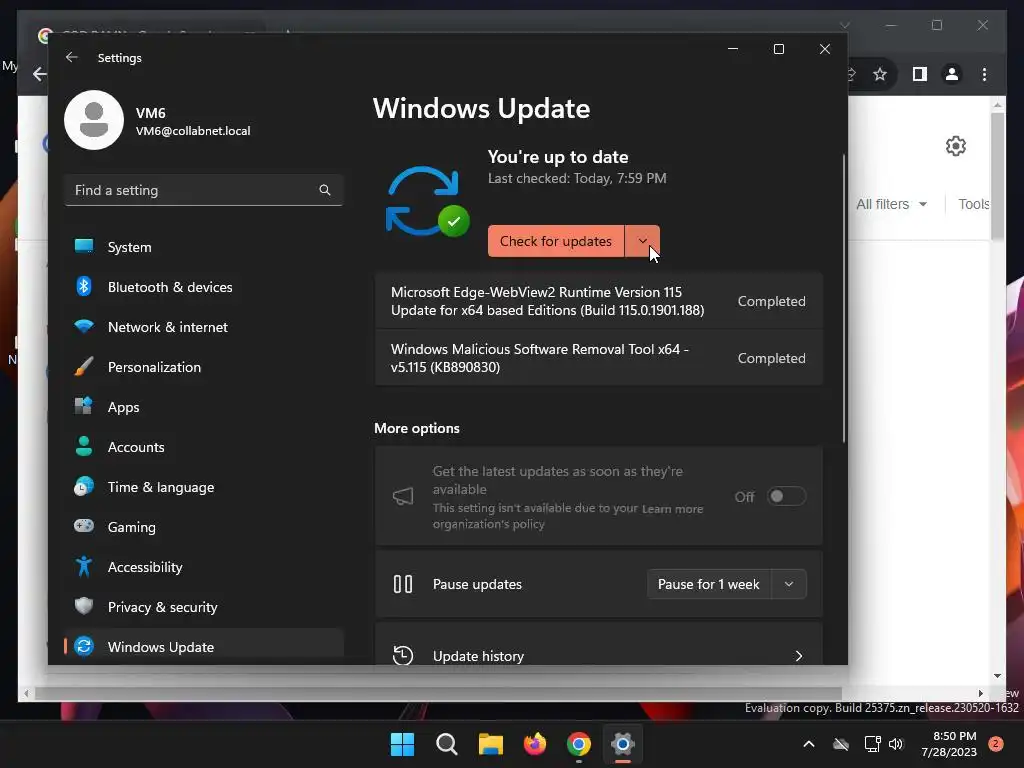This screenshot has height=768, width=1024.
Task: Open the clock showing 8:50 PM
Action: coord(949,744)
